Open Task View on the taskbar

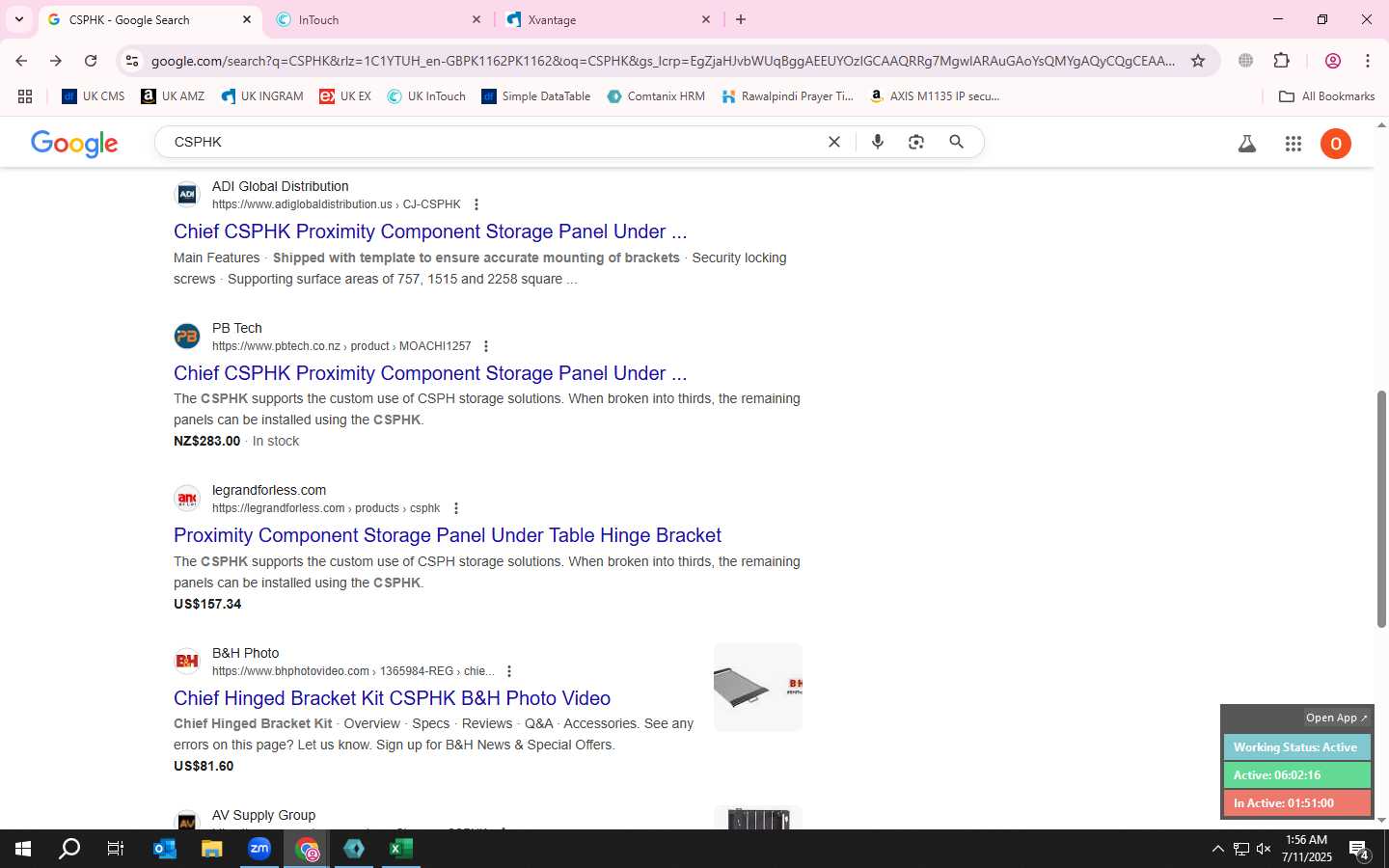[116, 849]
